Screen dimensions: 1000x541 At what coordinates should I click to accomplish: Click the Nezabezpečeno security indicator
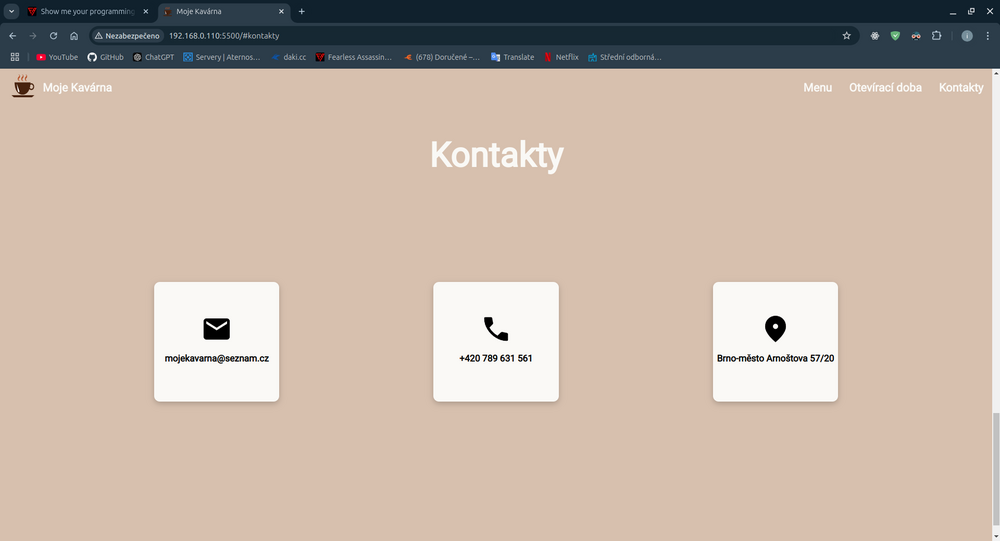pos(127,36)
